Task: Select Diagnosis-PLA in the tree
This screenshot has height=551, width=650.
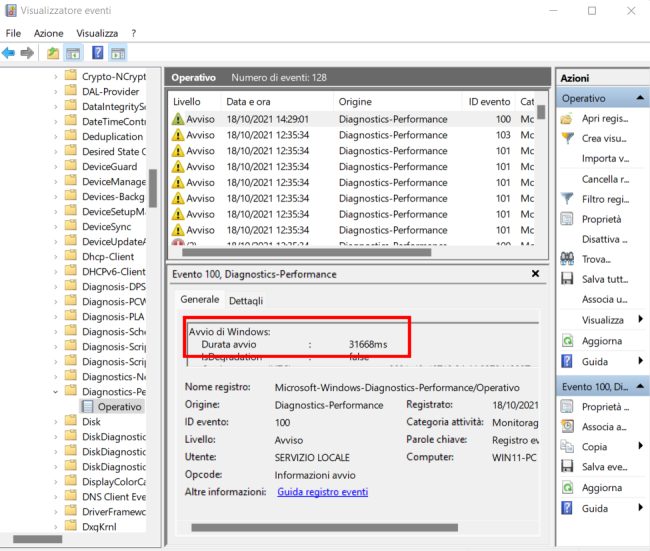Action: tap(113, 317)
